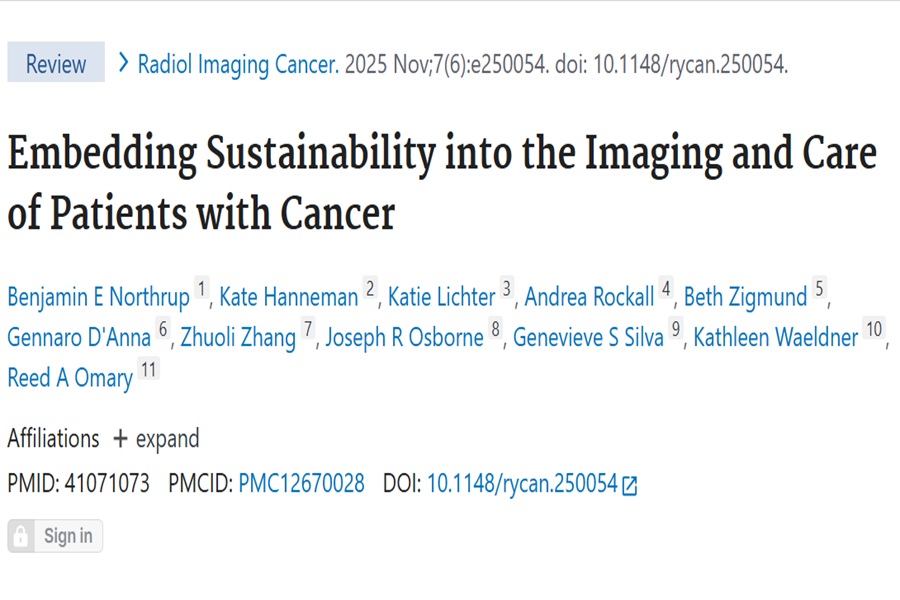Expand the Affiliations section

tap(156, 439)
